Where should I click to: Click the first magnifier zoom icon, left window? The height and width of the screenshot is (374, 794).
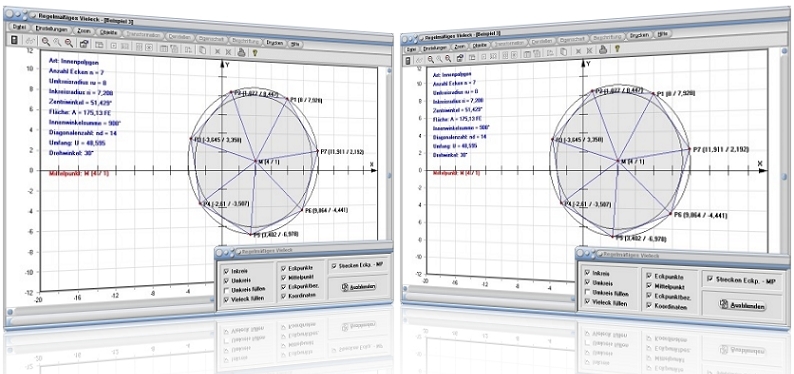click(46, 42)
